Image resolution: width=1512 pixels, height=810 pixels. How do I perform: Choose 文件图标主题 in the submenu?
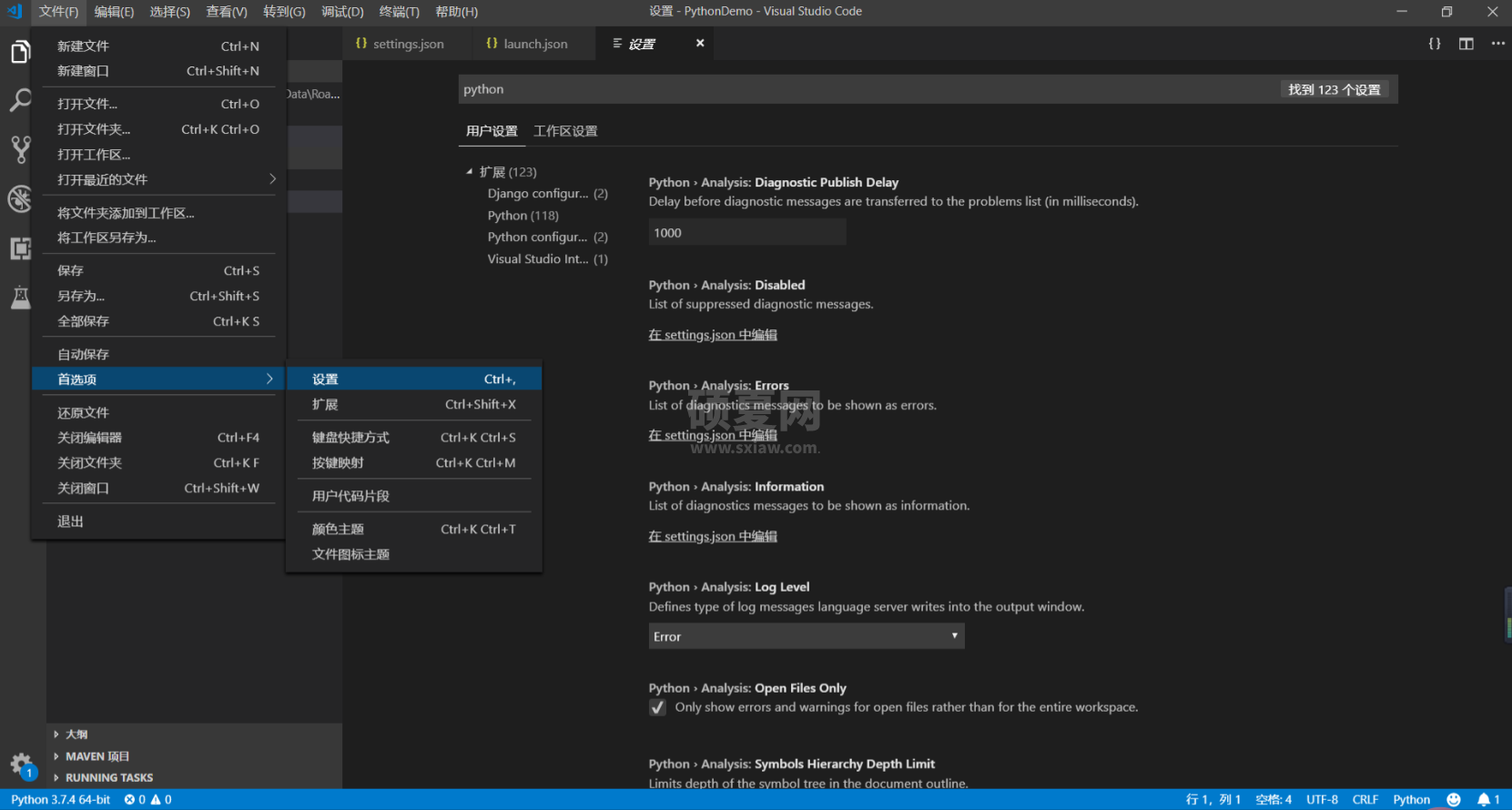[414, 554]
